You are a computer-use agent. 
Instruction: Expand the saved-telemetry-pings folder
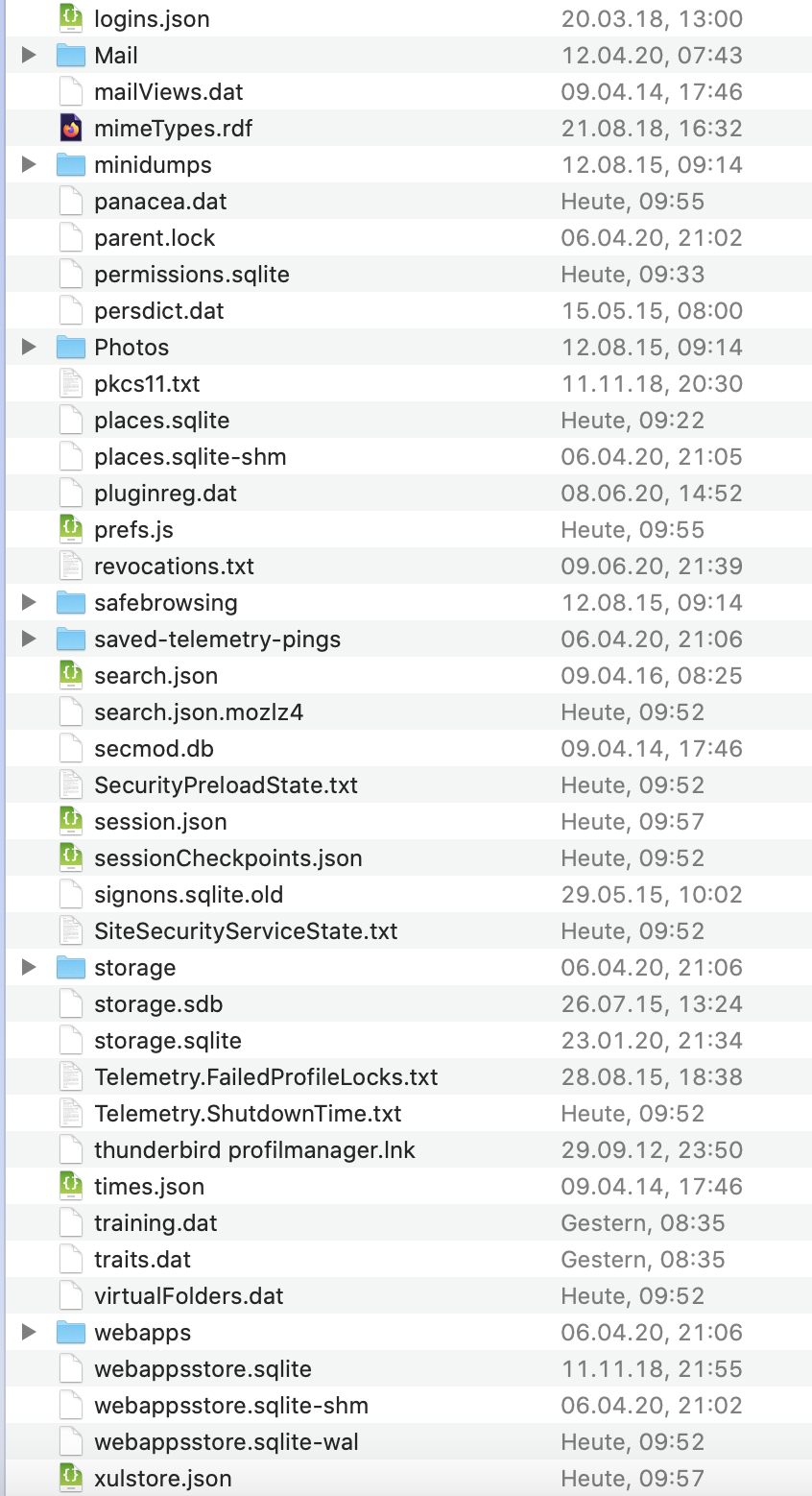pyautogui.click(x=29, y=639)
